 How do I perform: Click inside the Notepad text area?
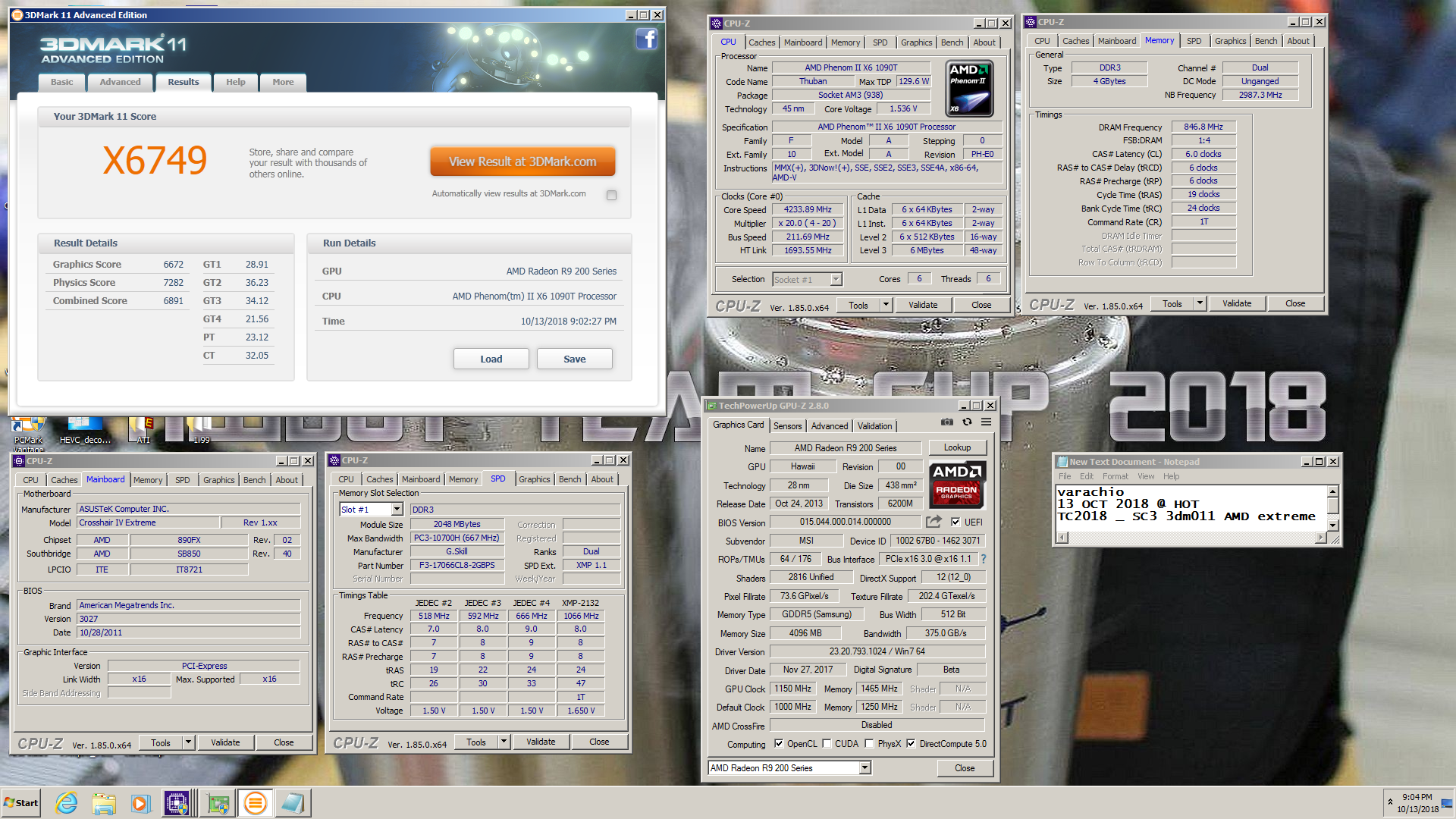(1191, 507)
